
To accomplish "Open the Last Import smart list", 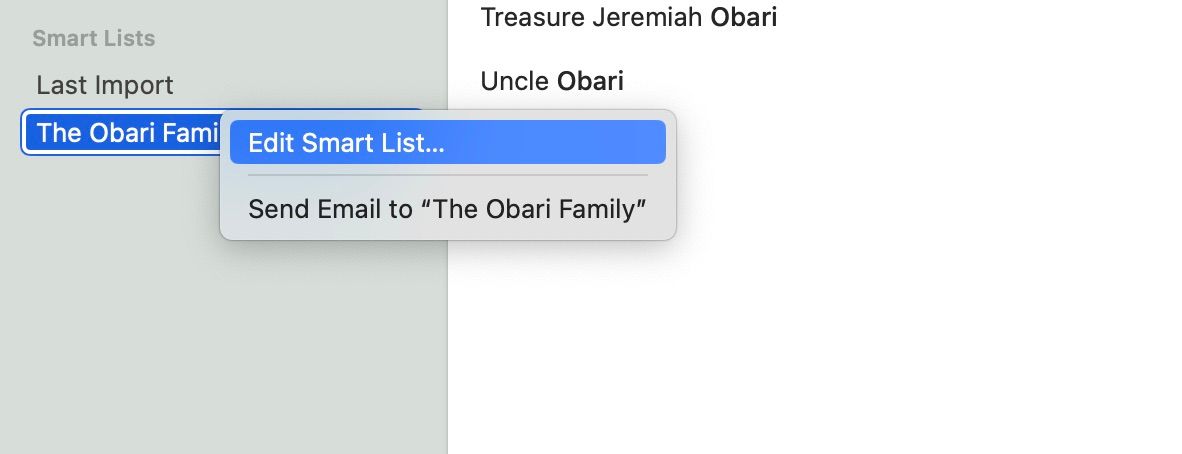I will [x=105, y=86].
